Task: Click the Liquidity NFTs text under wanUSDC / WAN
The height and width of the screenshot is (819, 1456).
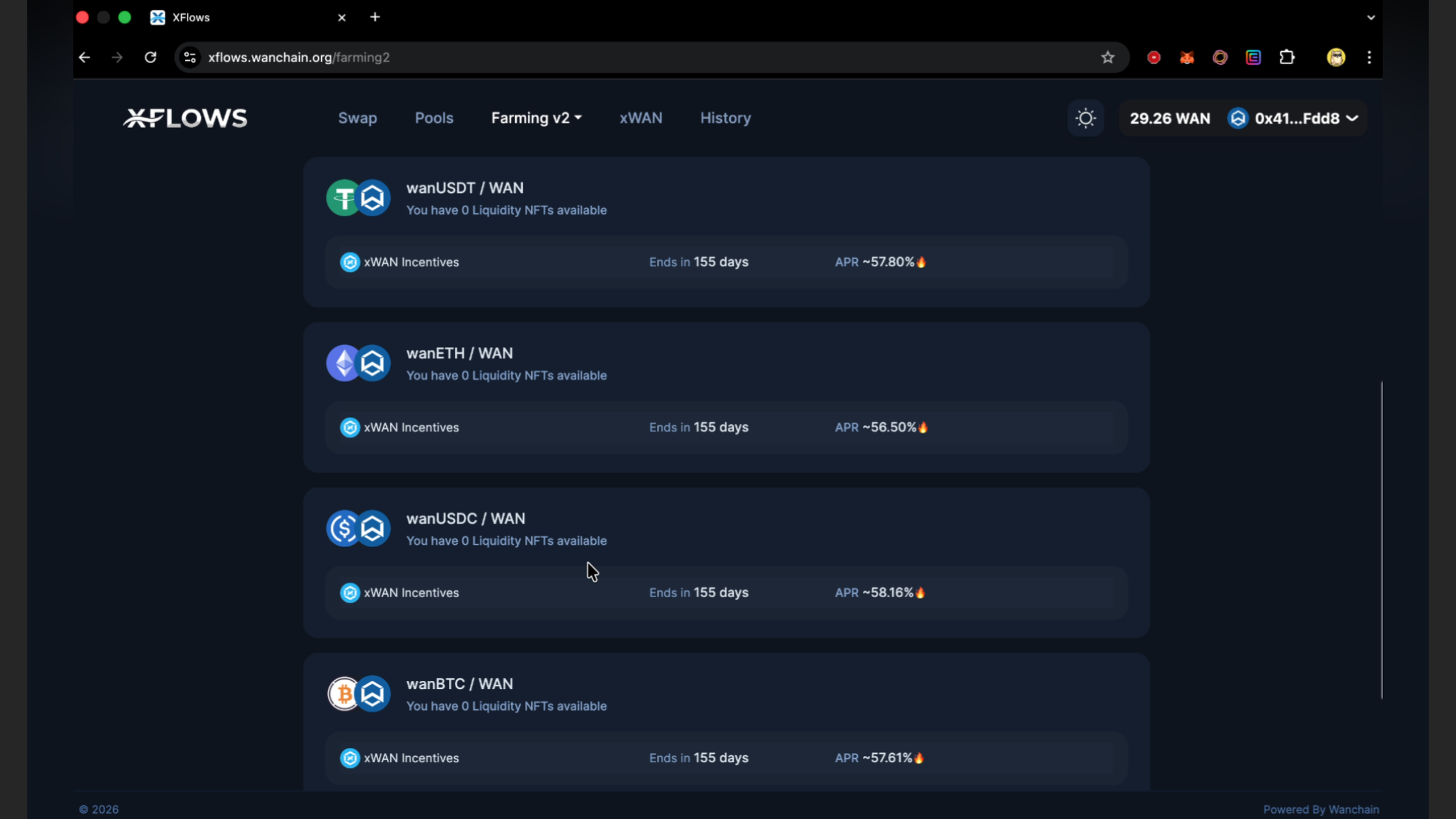Action: click(506, 541)
